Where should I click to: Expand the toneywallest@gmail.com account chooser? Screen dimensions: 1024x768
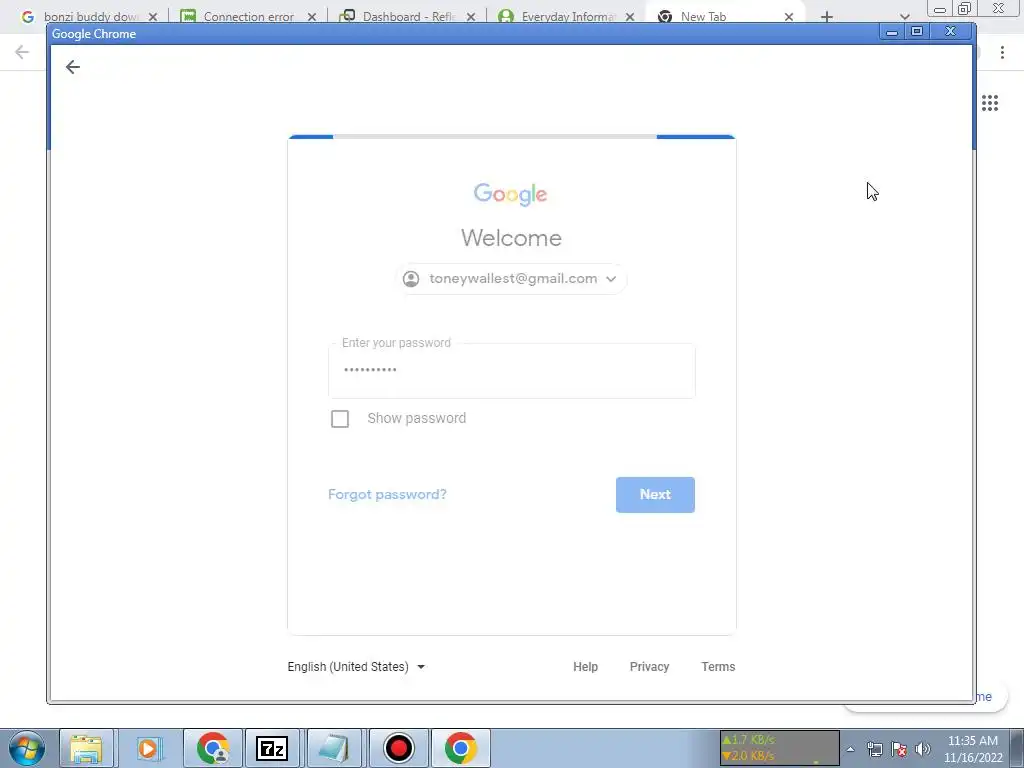[x=511, y=279]
